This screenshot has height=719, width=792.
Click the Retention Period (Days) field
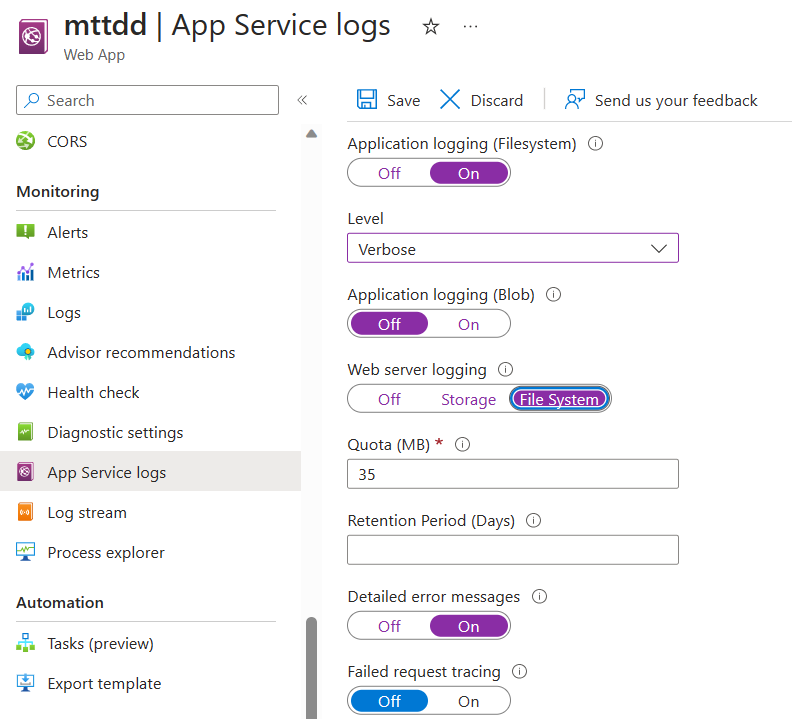click(512, 550)
